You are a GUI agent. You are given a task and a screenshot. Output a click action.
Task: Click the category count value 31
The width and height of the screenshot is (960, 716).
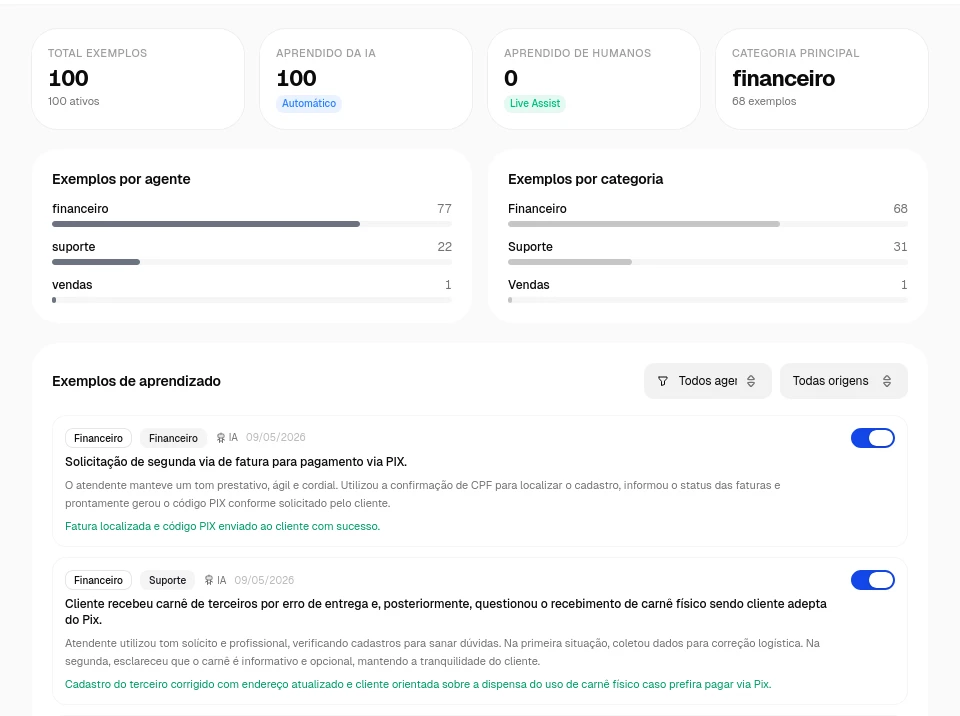[900, 247]
